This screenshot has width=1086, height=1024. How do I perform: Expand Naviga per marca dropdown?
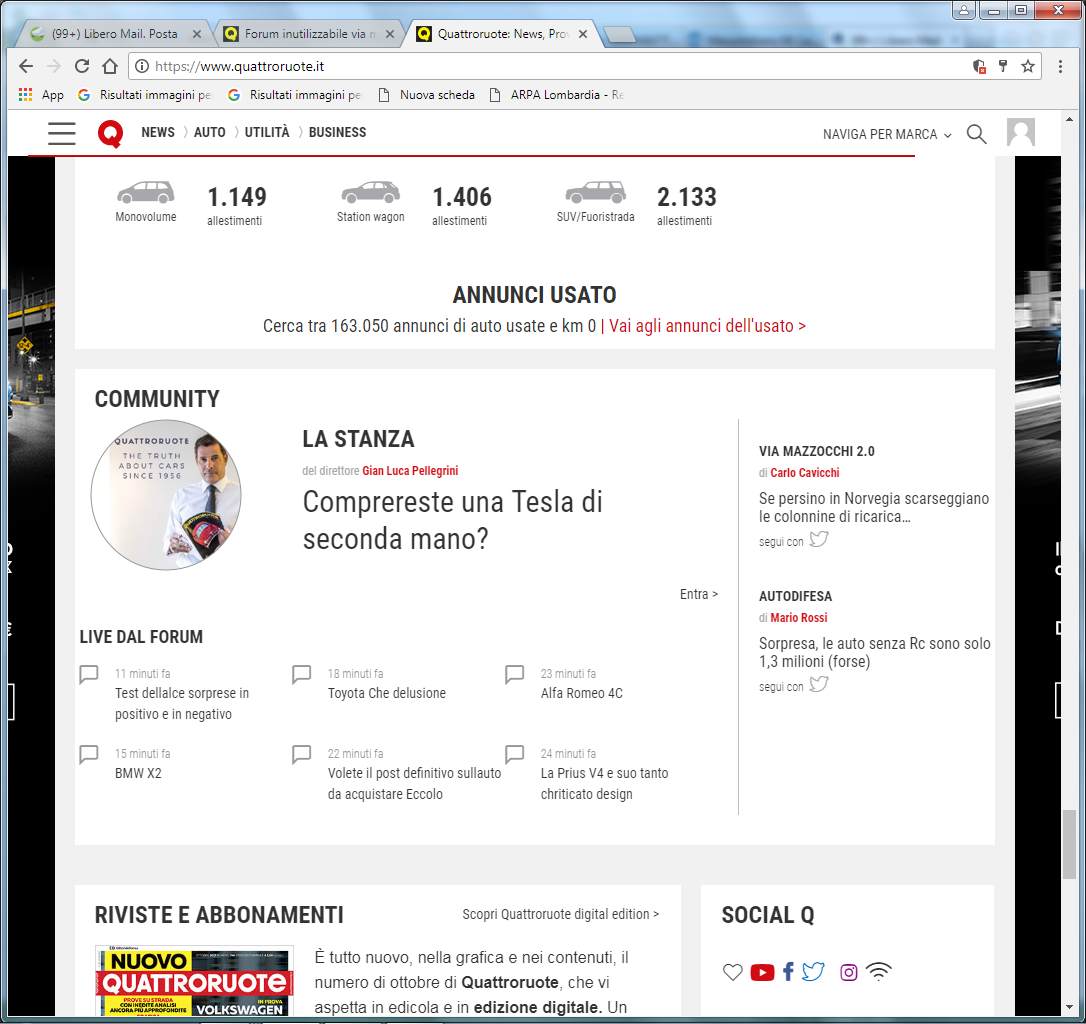(887, 134)
